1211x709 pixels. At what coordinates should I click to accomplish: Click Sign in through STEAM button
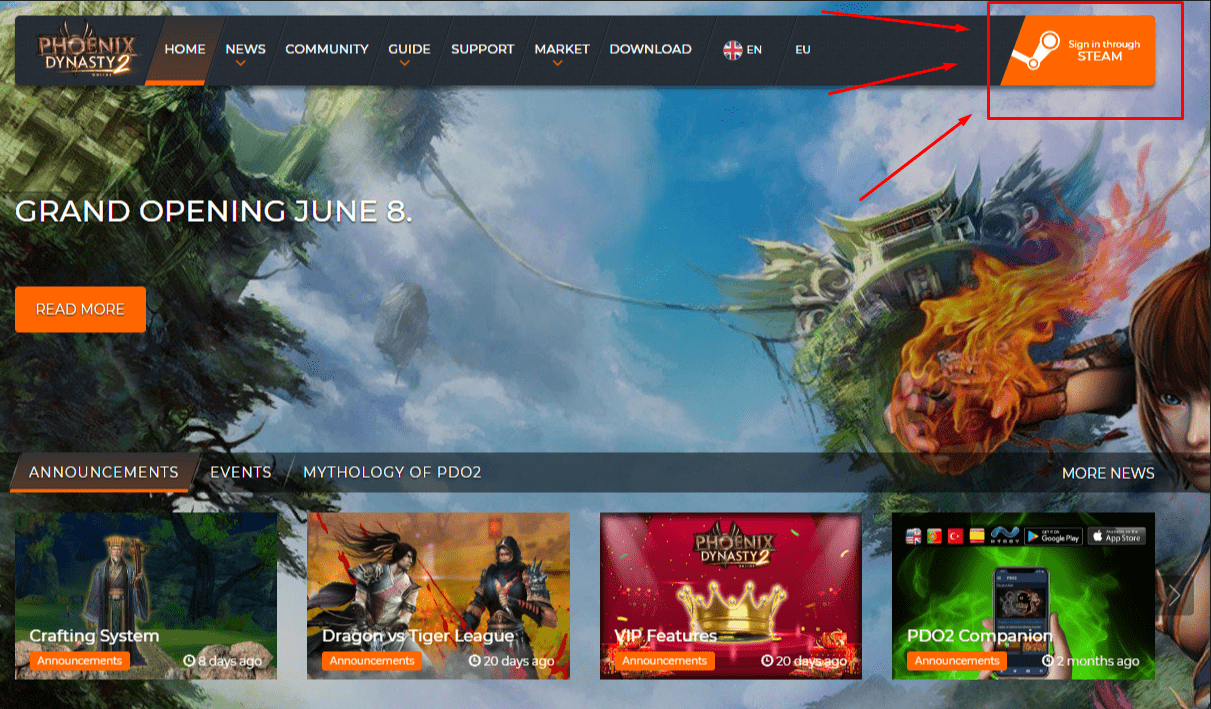[1078, 50]
